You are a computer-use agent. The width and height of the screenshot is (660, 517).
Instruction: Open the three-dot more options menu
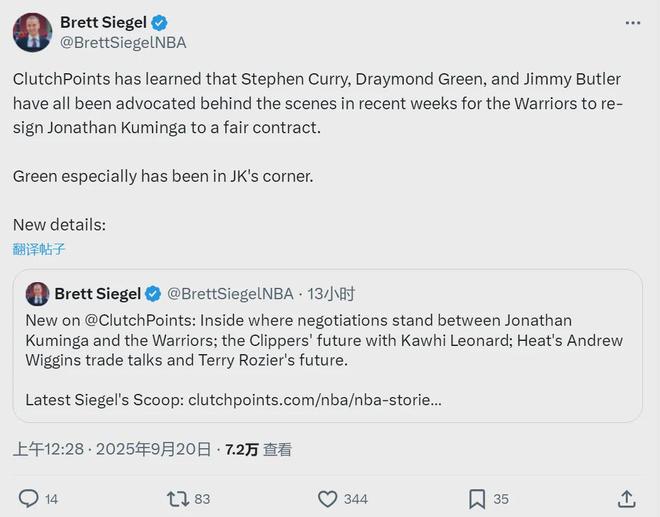click(632, 22)
